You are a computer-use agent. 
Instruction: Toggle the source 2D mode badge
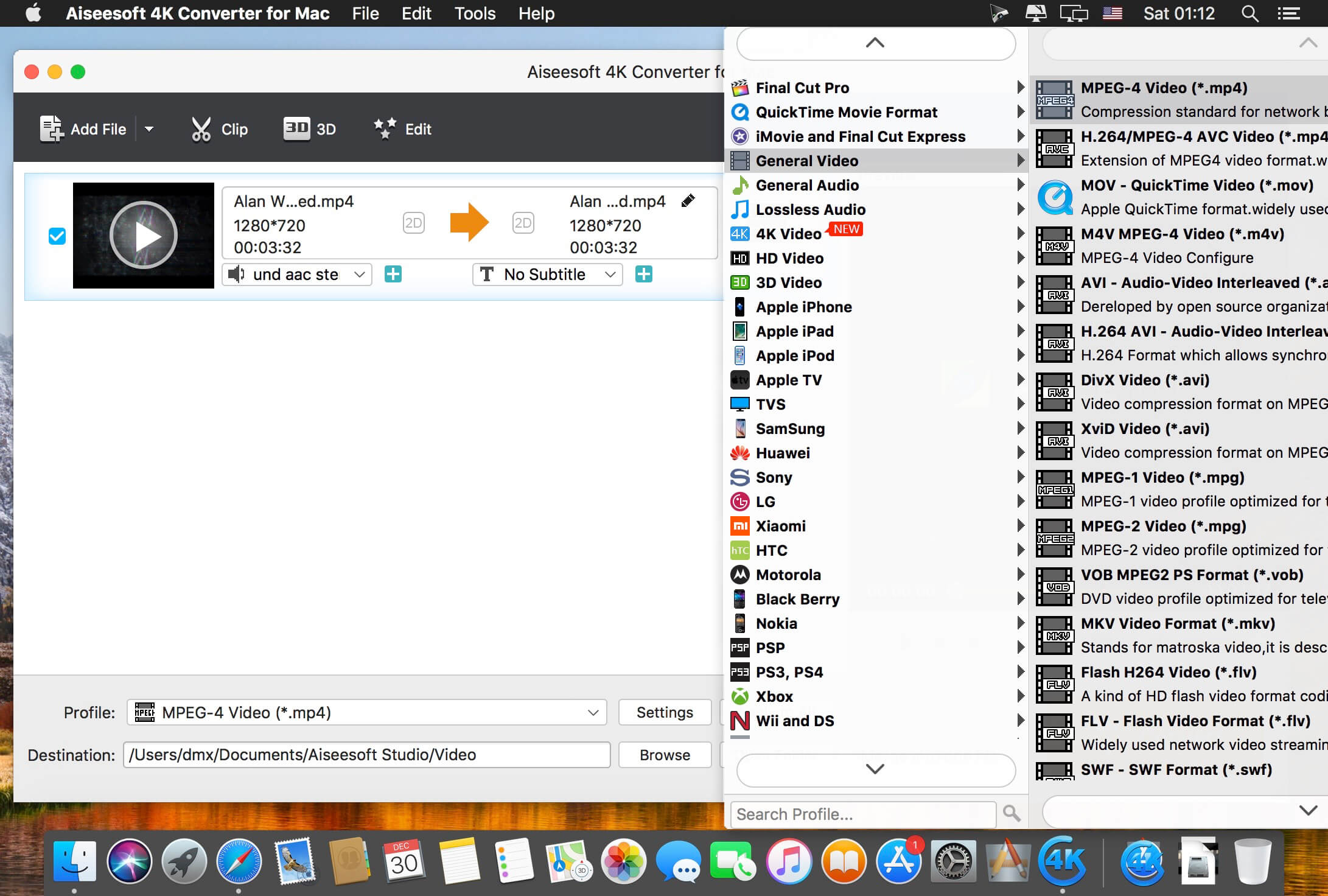pos(413,223)
